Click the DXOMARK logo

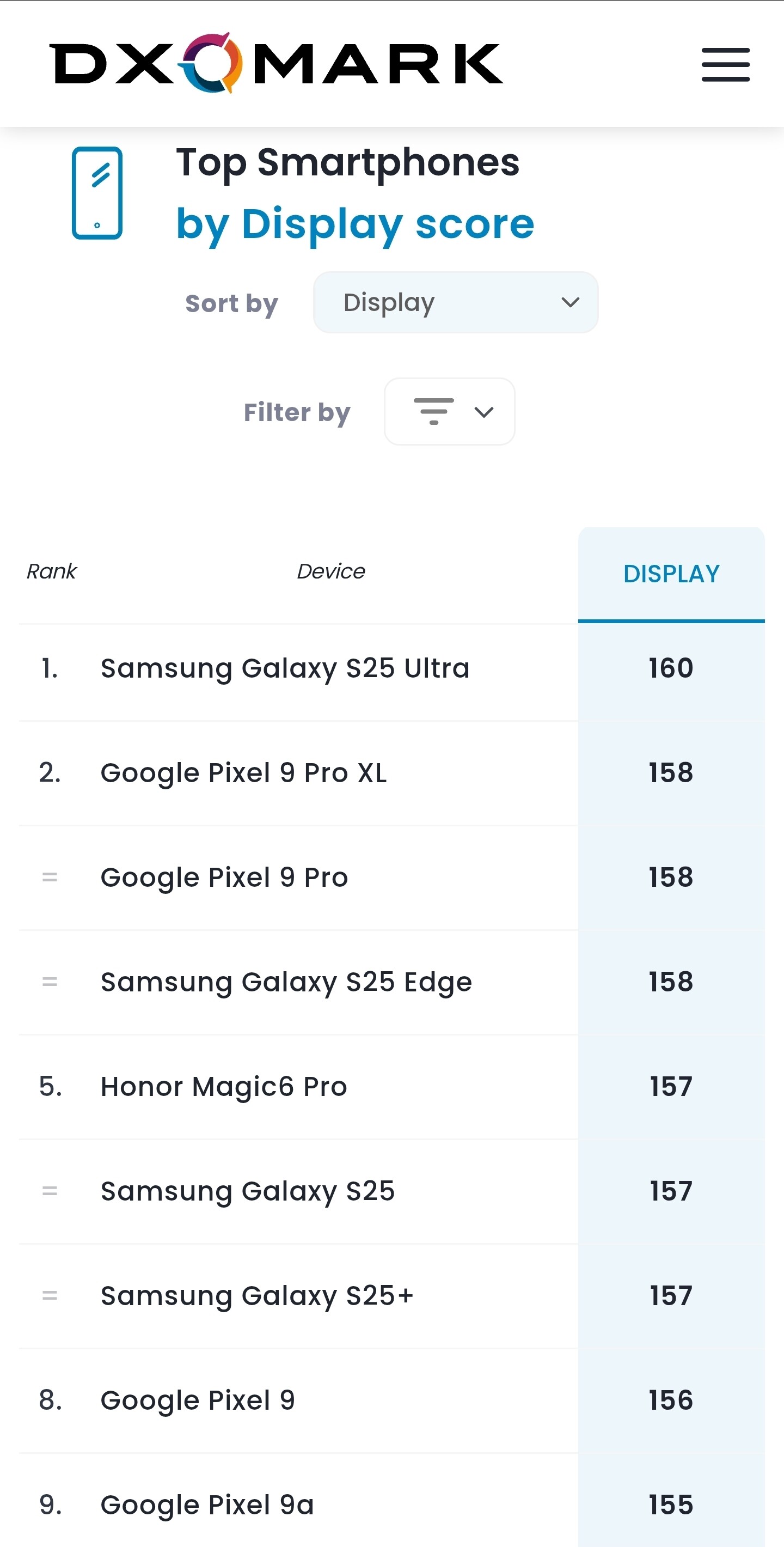275,63
